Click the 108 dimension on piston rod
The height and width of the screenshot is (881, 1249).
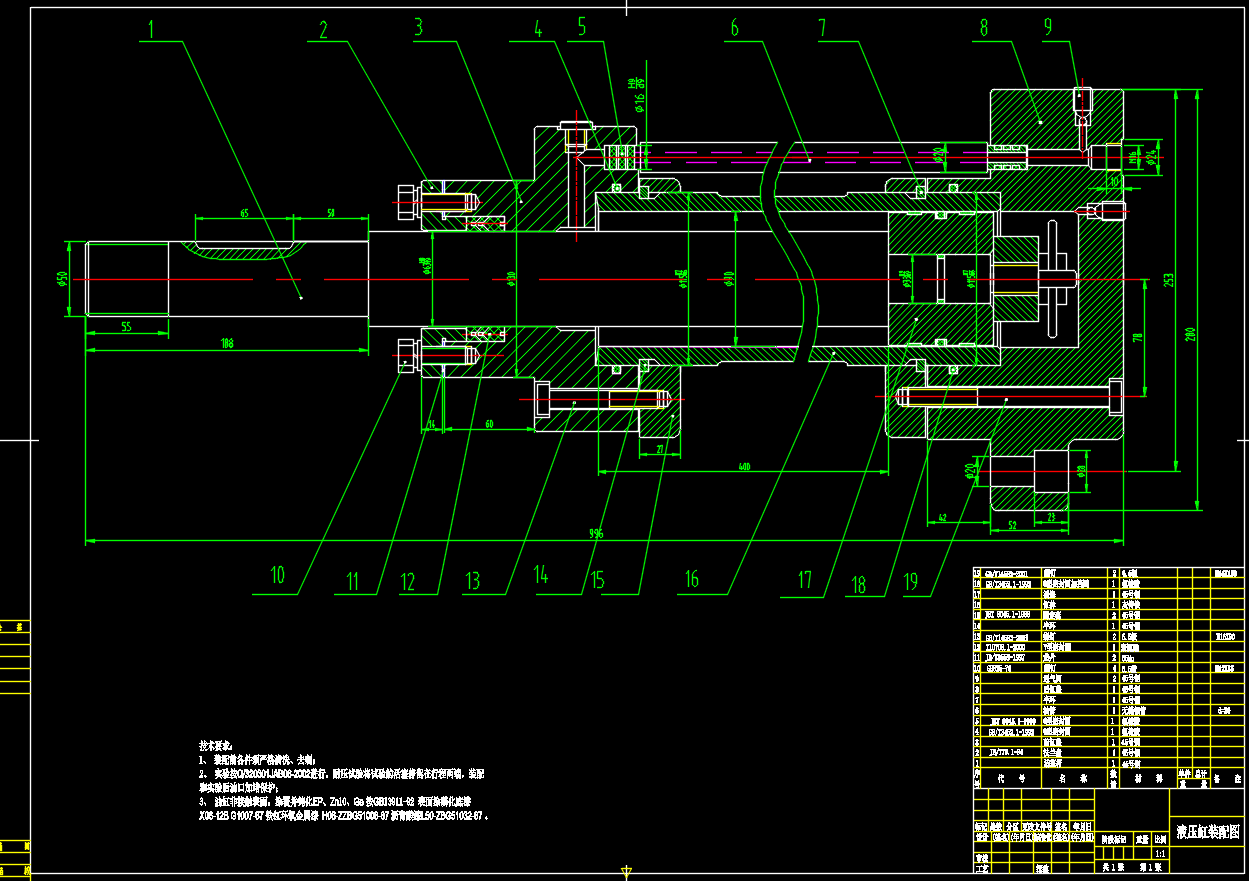click(226, 343)
